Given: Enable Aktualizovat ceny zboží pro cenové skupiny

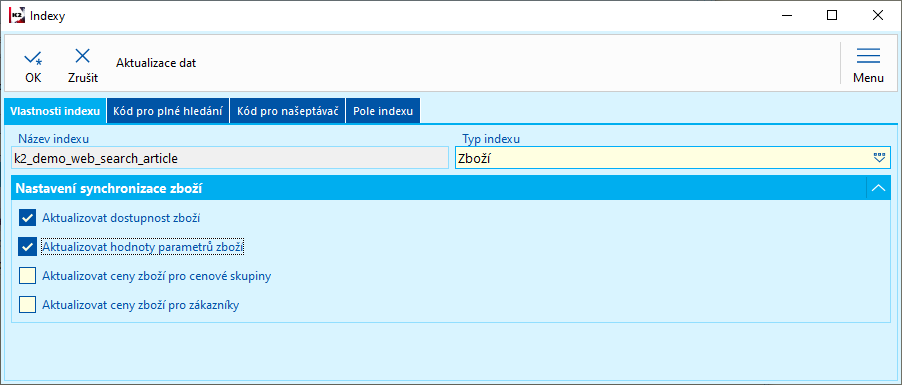Looking at the screenshot, I should [x=28, y=276].
